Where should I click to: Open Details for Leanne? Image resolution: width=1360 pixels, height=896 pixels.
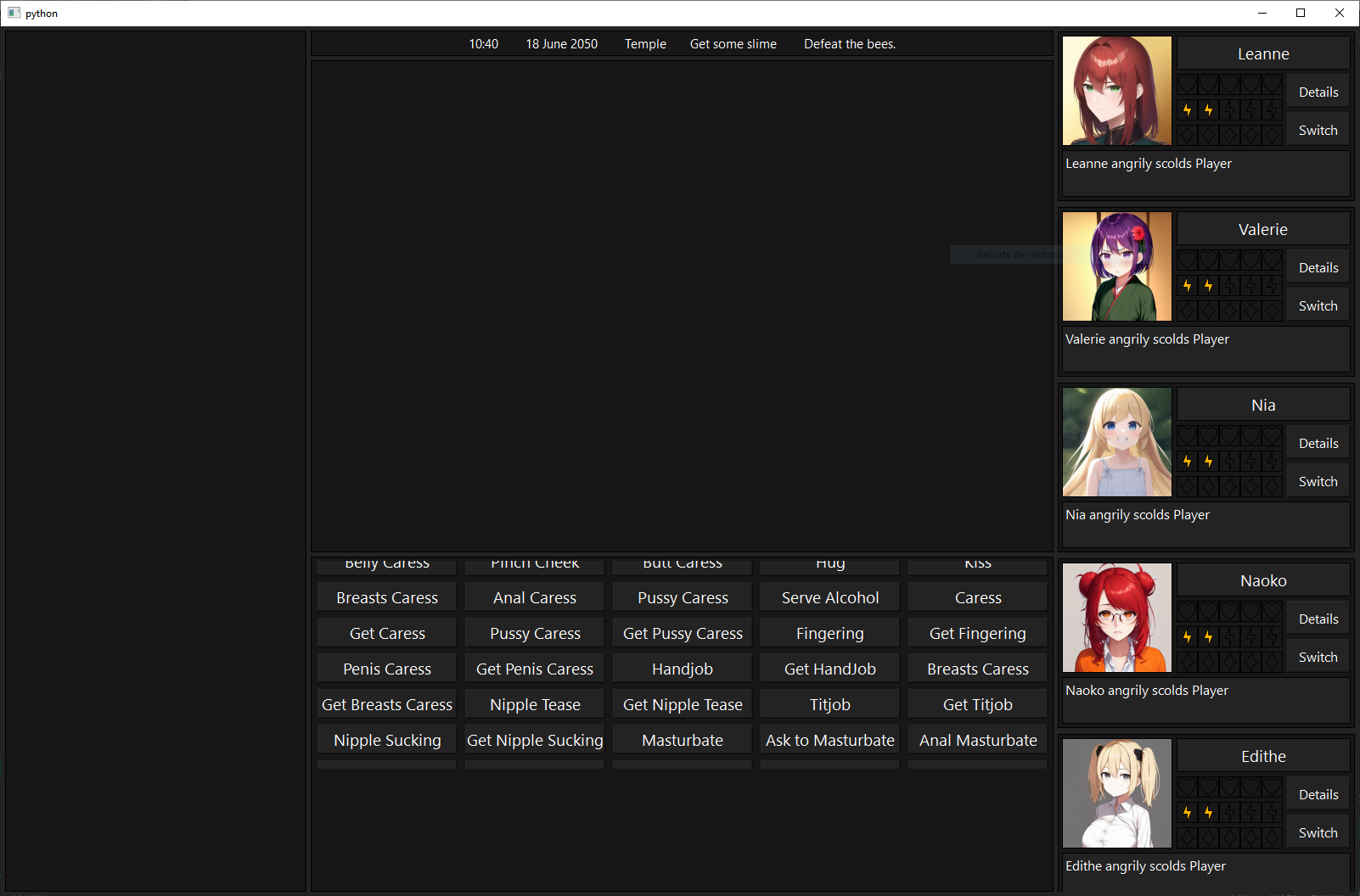1318,92
